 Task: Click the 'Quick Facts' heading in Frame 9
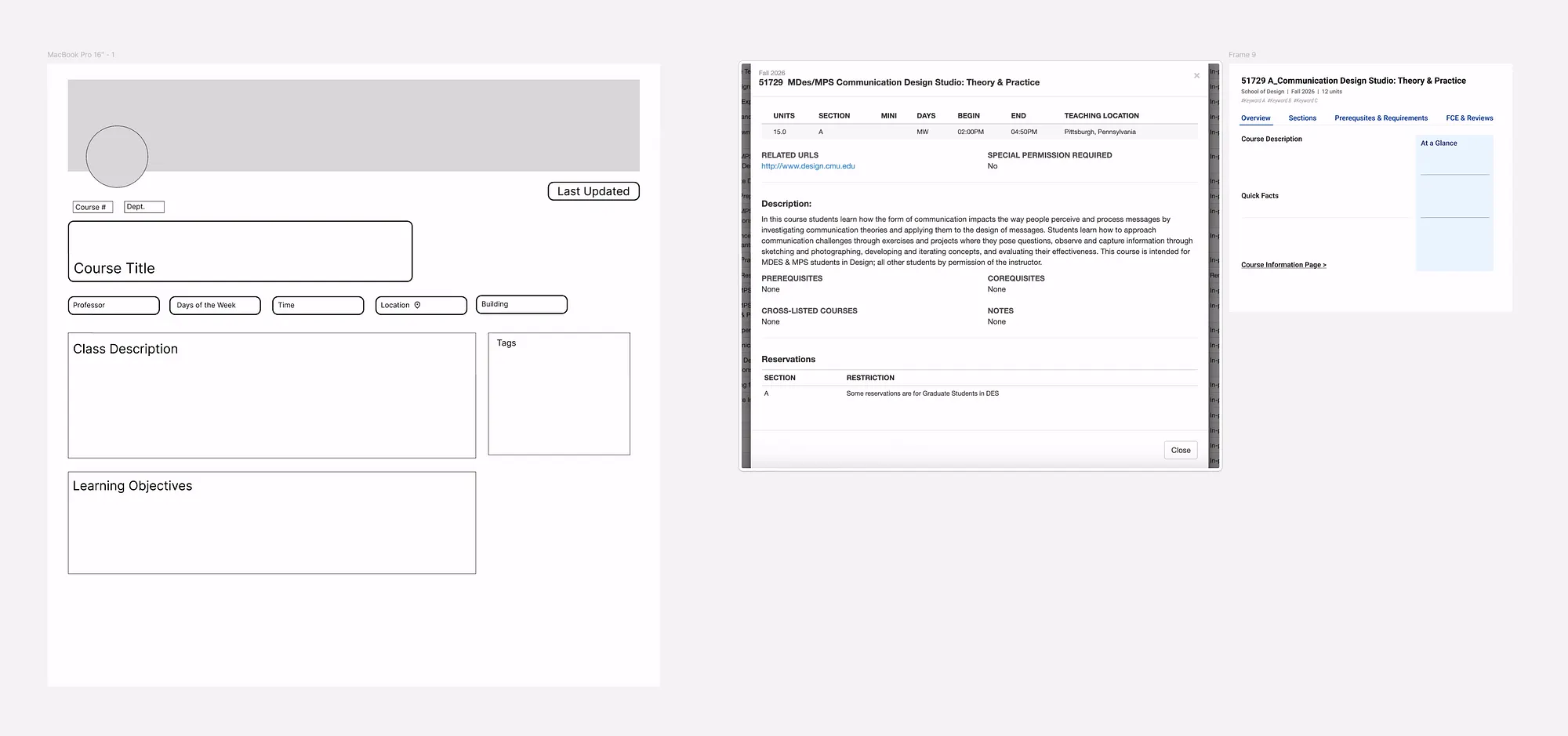coord(1259,196)
